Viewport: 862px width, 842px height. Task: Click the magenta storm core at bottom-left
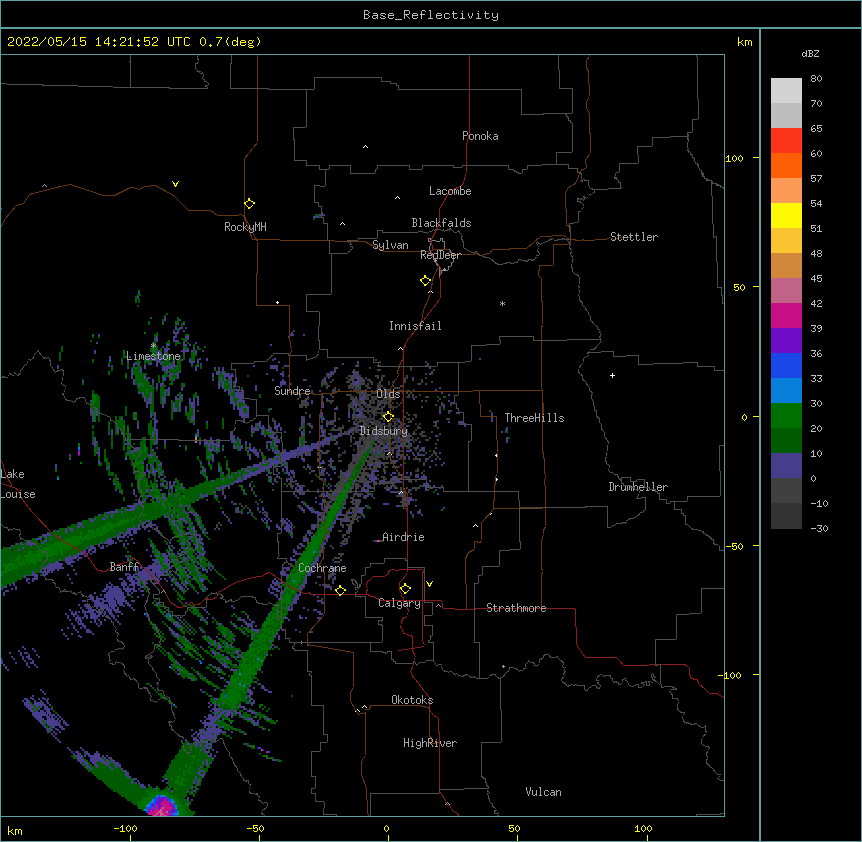[x=162, y=806]
